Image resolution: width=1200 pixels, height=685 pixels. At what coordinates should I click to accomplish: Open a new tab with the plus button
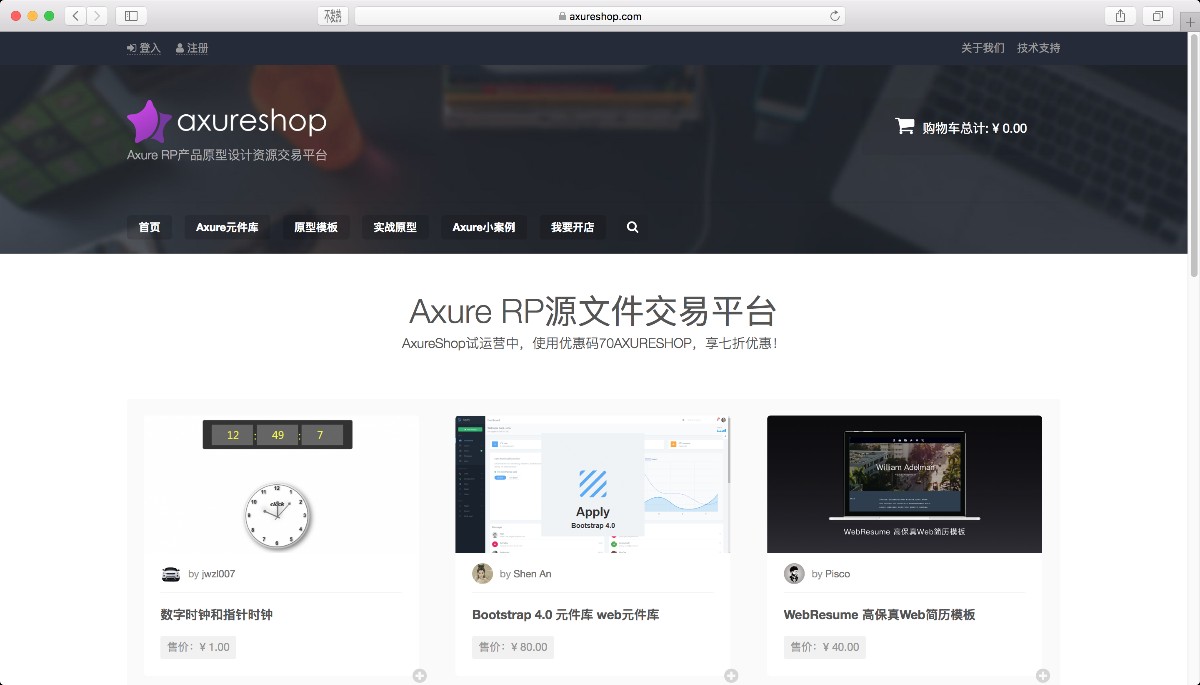click(x=1190, y=23)
